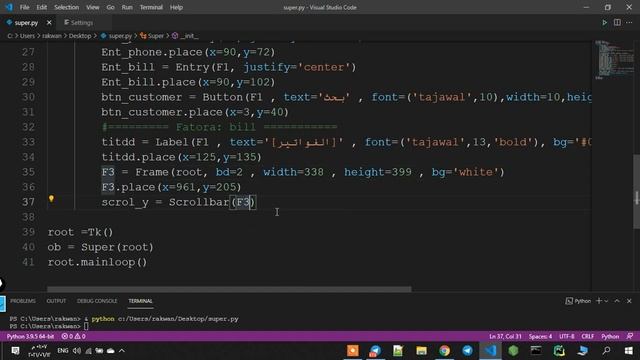The image size is (640, 360).
Task: Open the orange taskbar app
Action: [353, 351]
